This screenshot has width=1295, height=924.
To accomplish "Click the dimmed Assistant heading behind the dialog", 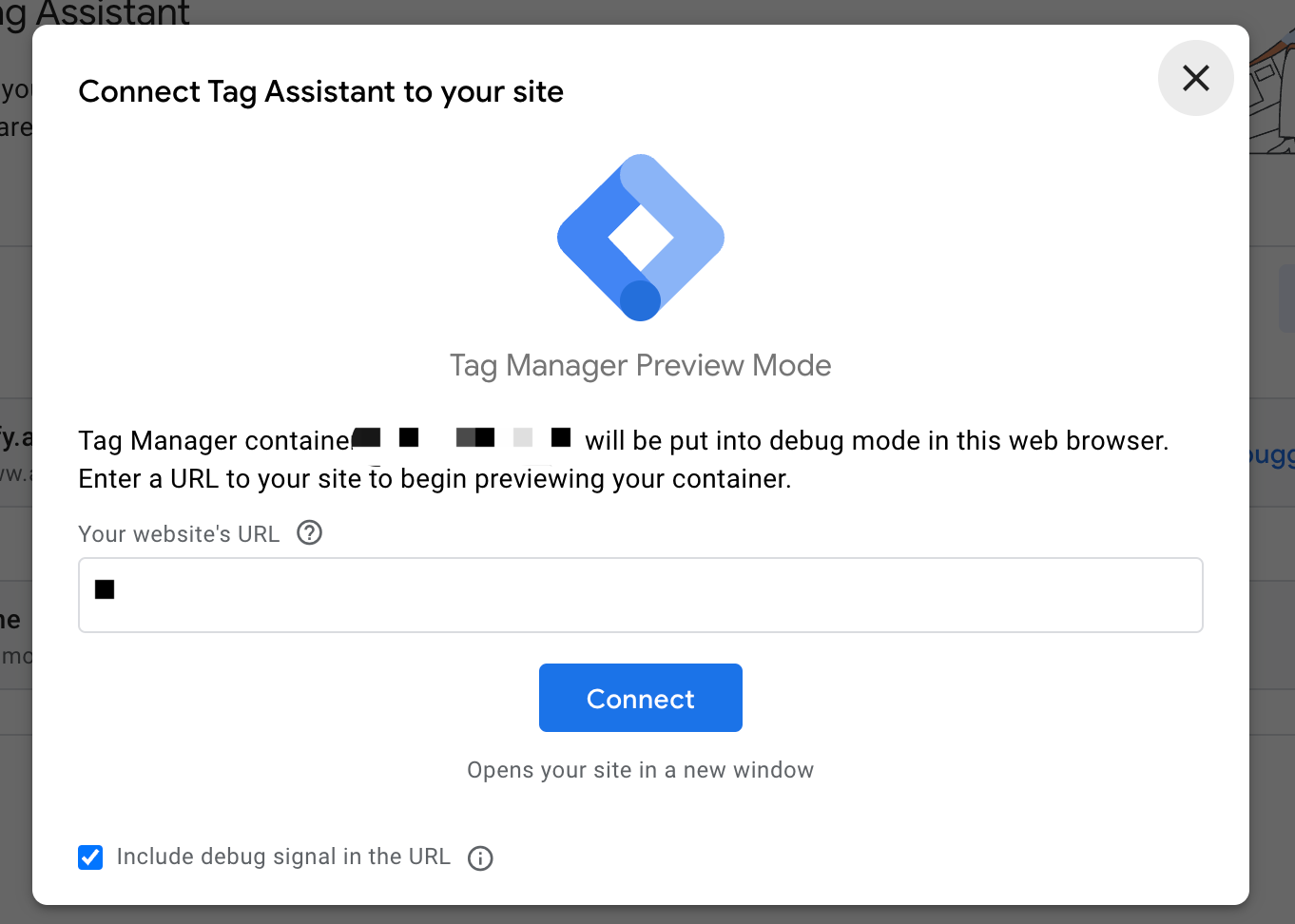I will 95,11.
